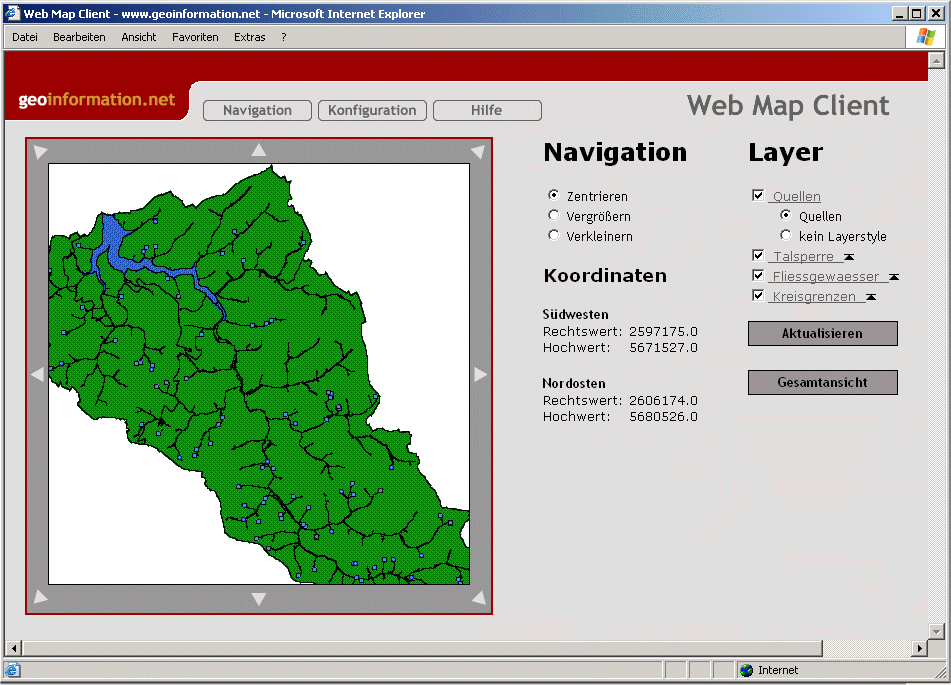Click the Nordosten Hochwert 5680526.0 value
951x685 pixels.
tap(663, 417)
